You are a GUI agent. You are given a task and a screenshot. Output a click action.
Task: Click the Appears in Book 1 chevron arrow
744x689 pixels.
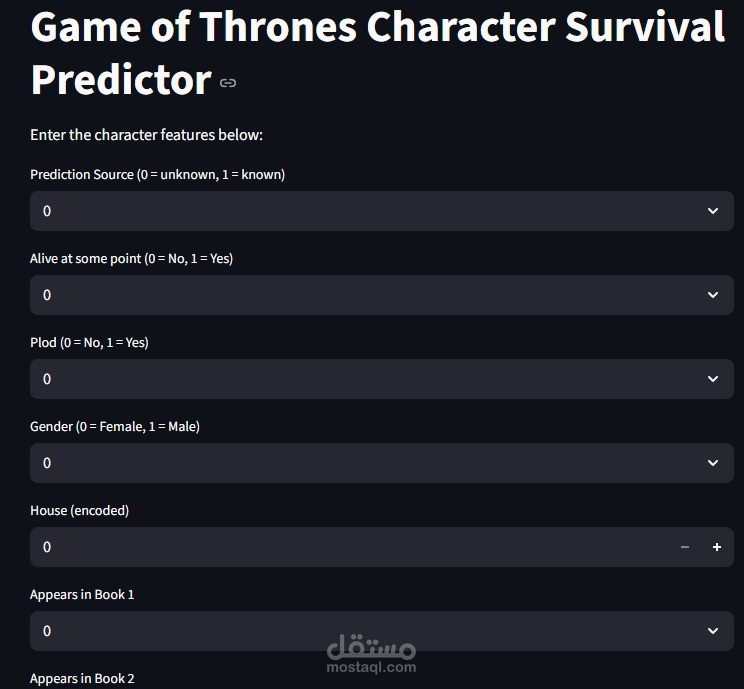713,631
